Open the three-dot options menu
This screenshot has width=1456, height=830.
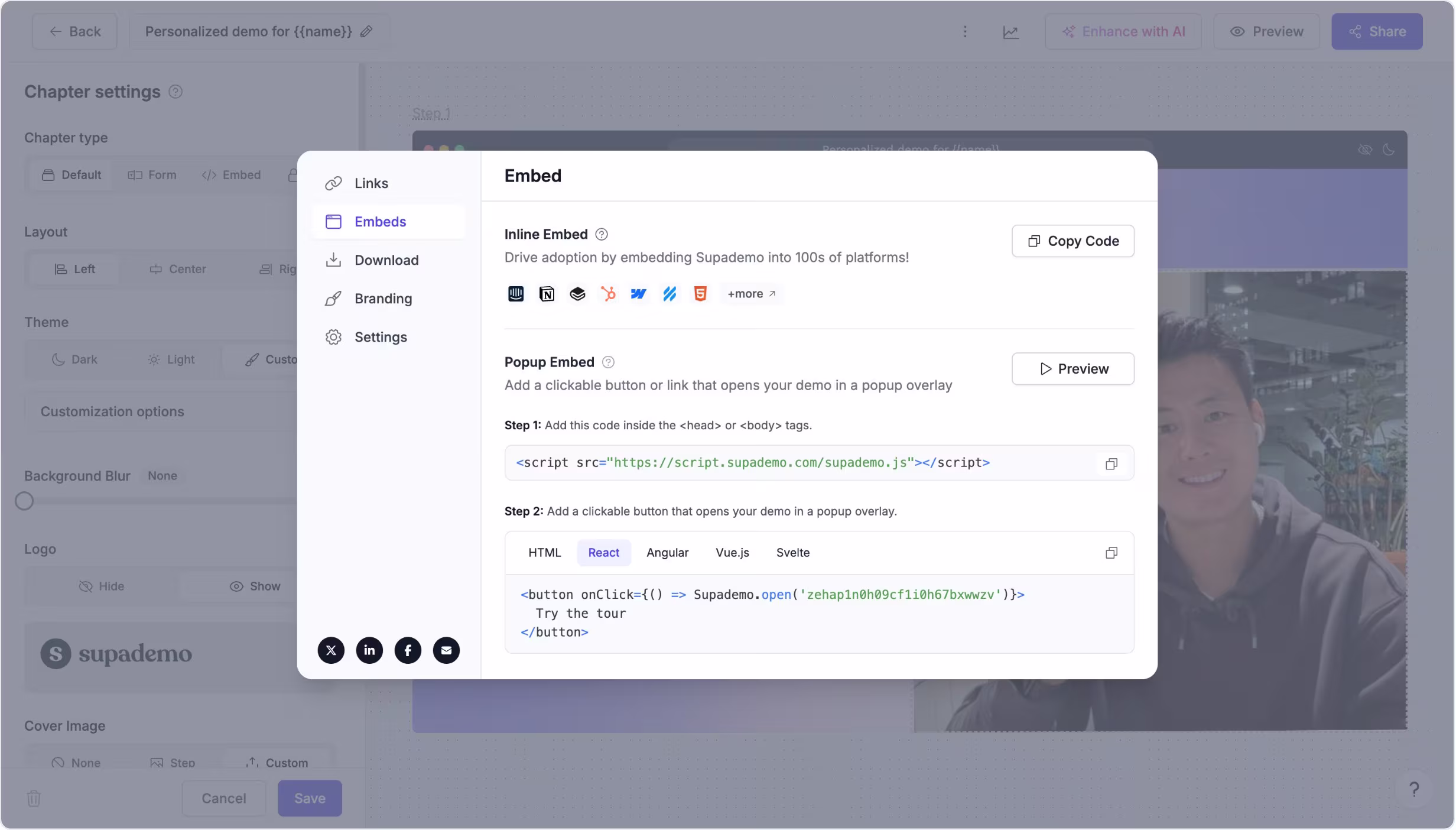click(965, 31)
